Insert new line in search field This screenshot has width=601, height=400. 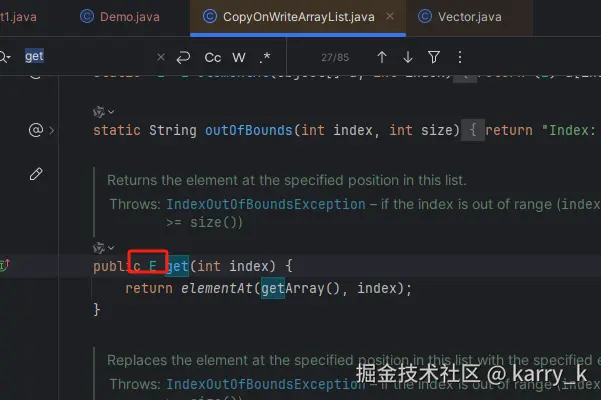tap(183, 57)
